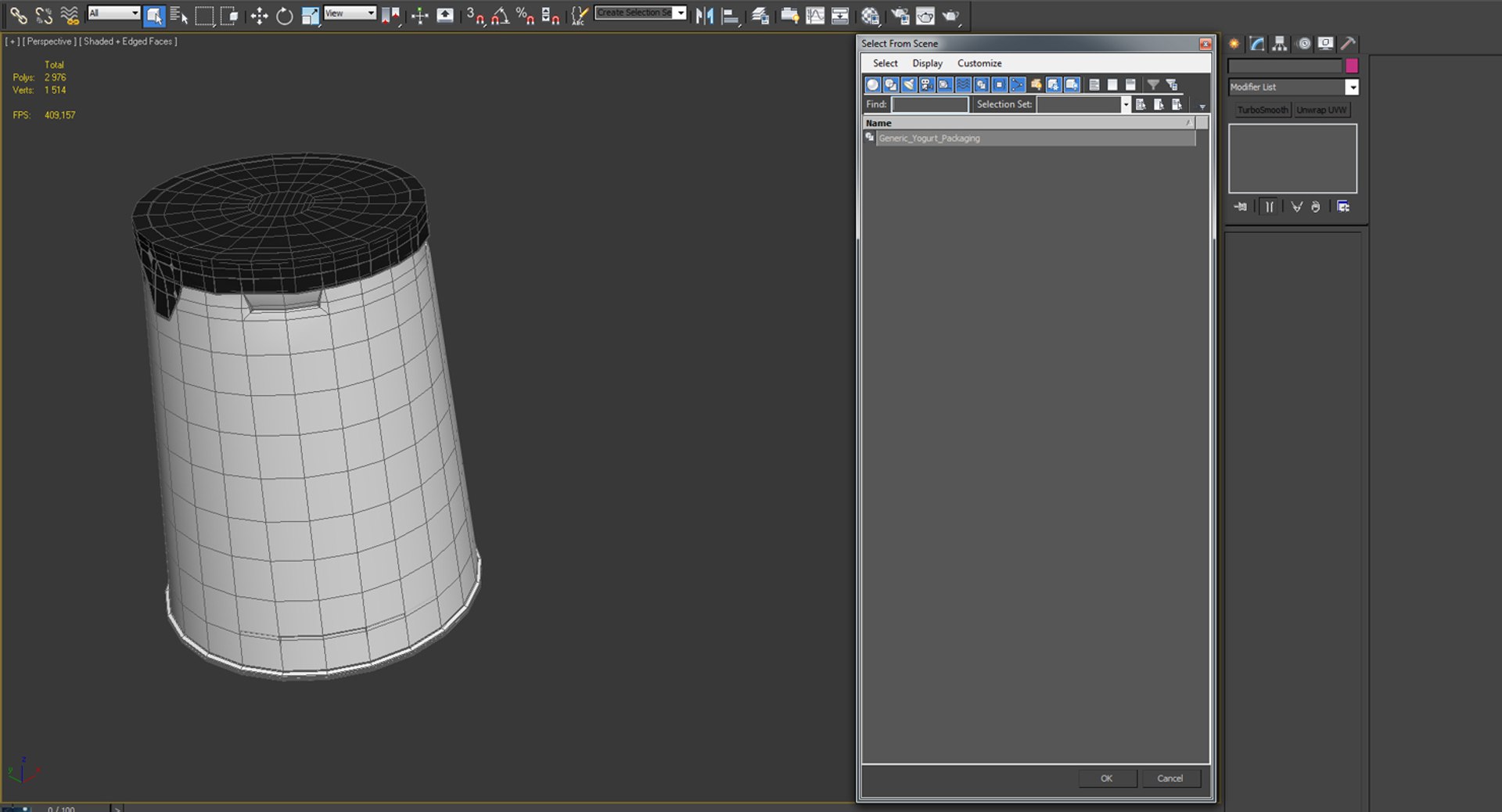Open the Display menu in dialog
This screenshot has width=1502, height=812.
927,63
